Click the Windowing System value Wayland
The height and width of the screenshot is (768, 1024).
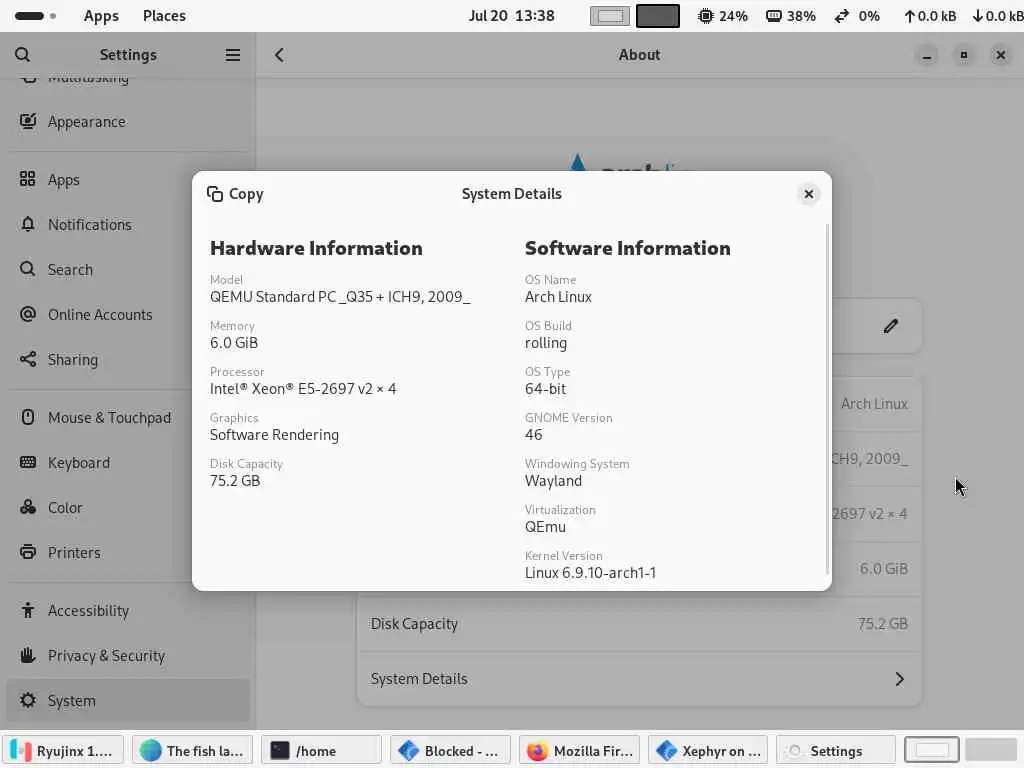click(553, 481)
